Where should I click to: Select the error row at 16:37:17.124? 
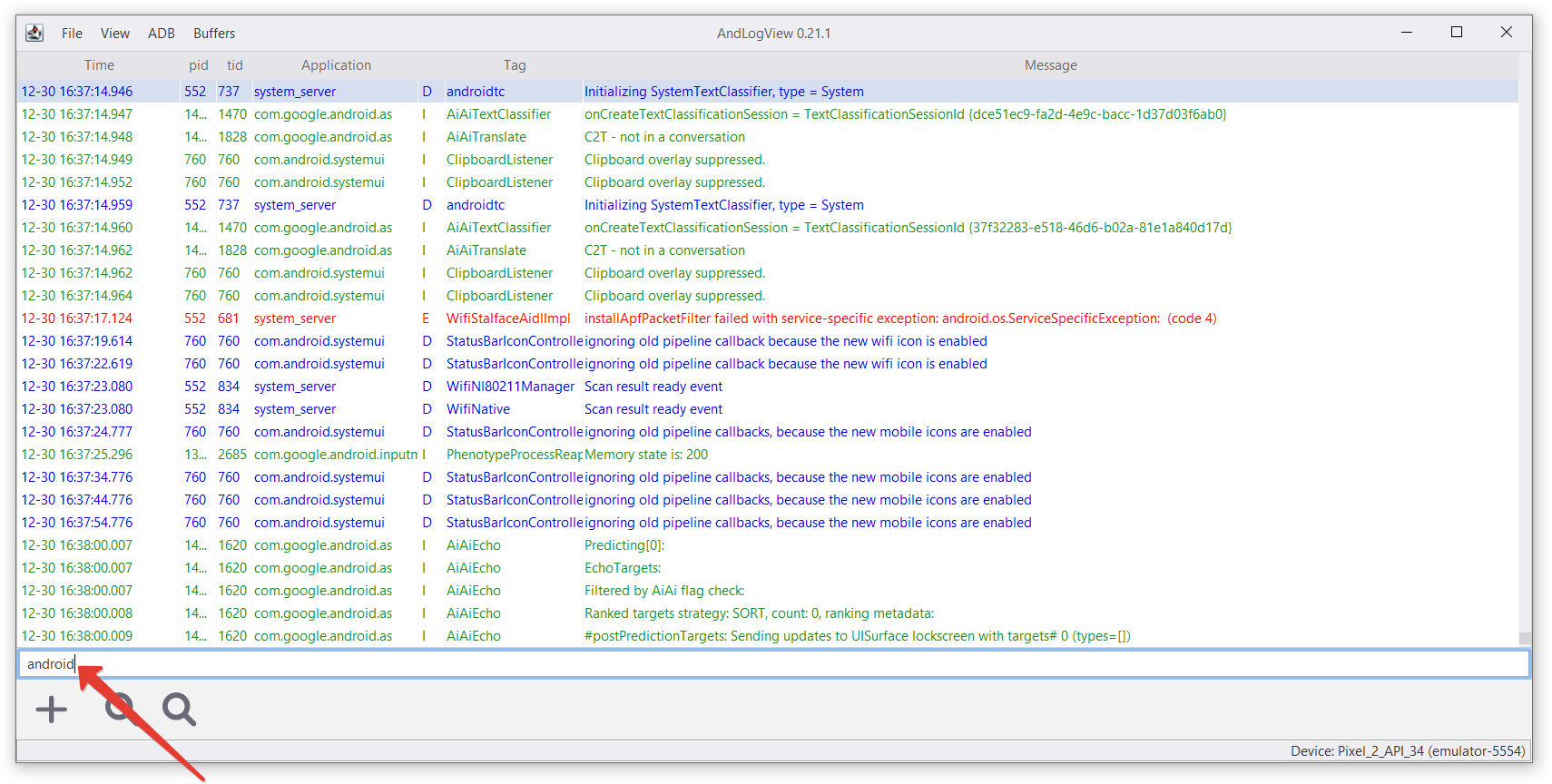pos(768,318)
